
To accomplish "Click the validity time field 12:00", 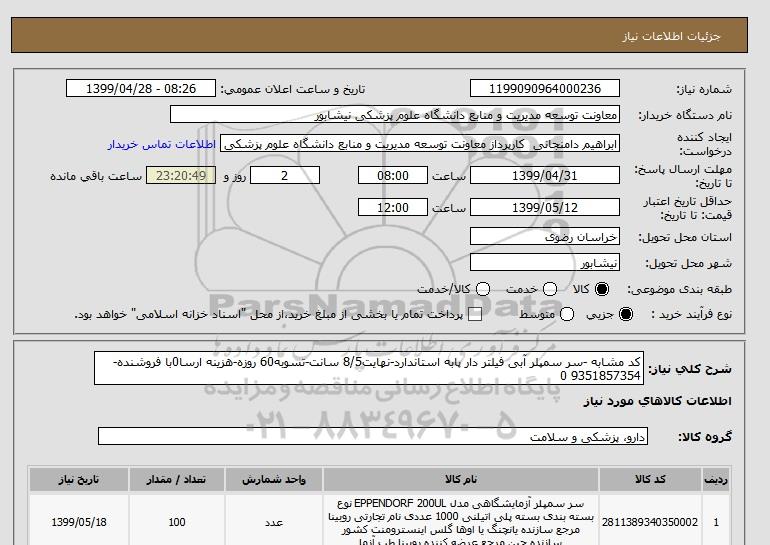I will pyautogui.click(x=393, y=207).
